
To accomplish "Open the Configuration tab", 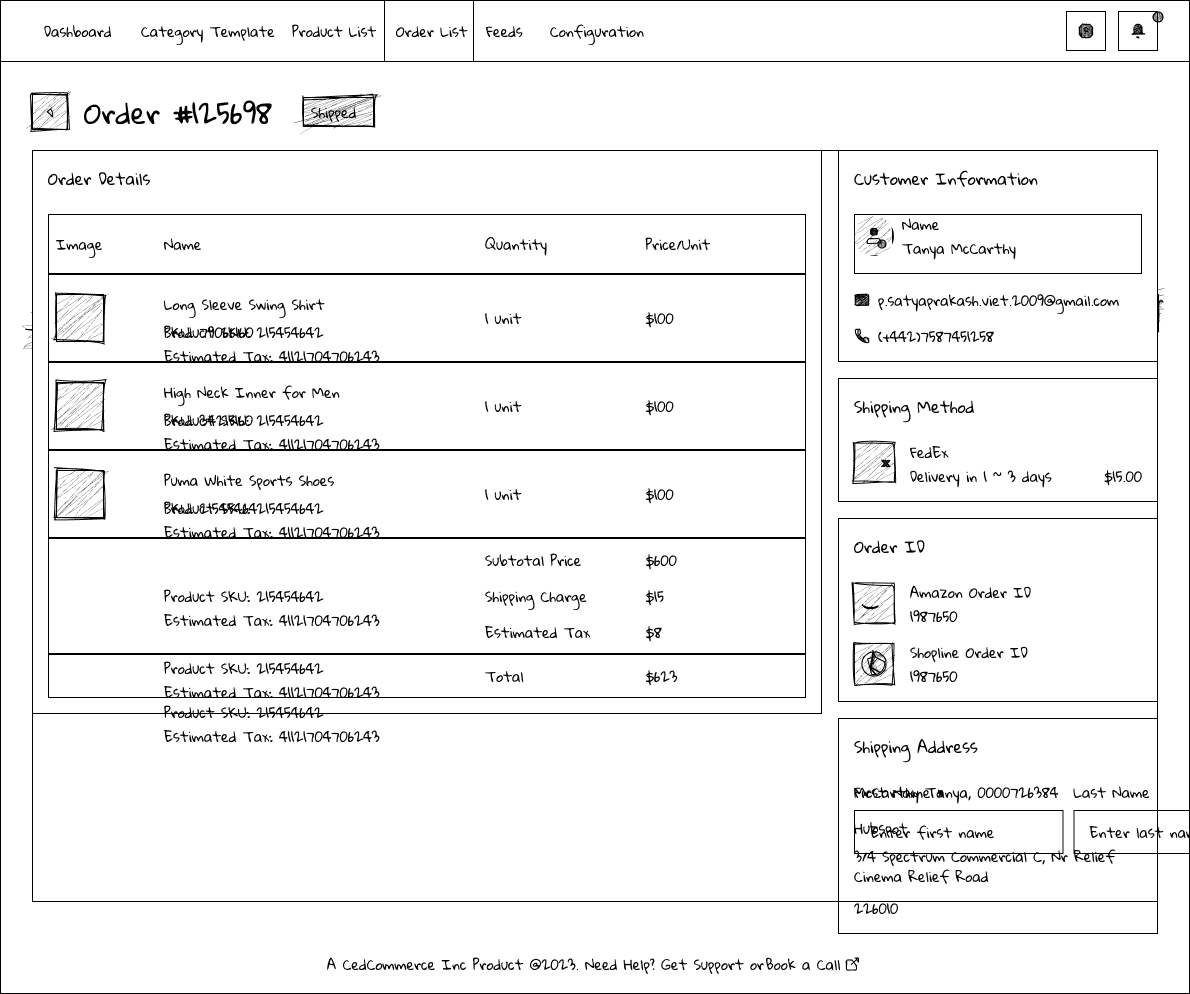I will click(x=597, y=33).
